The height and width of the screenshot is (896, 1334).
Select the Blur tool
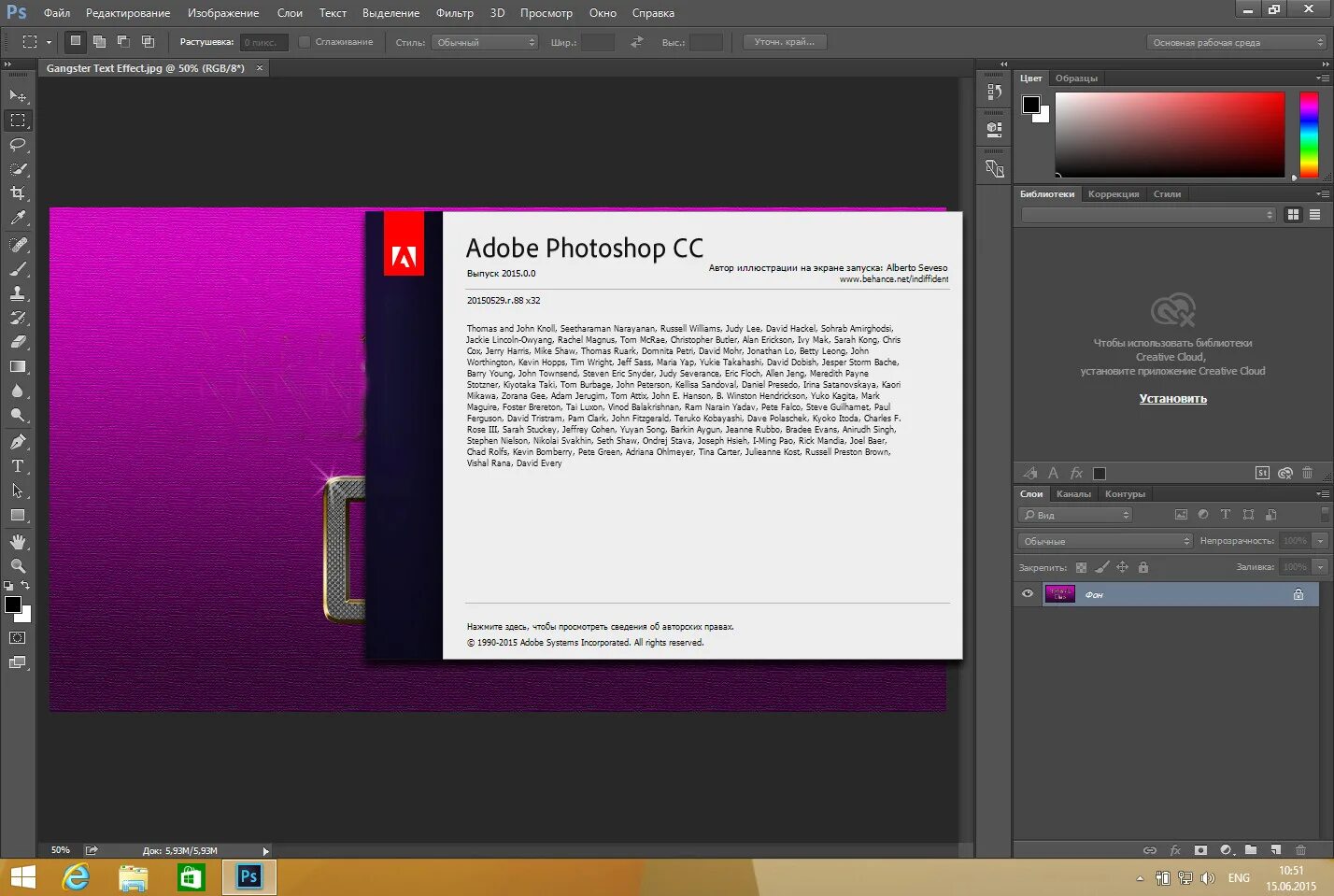point(18,391)
